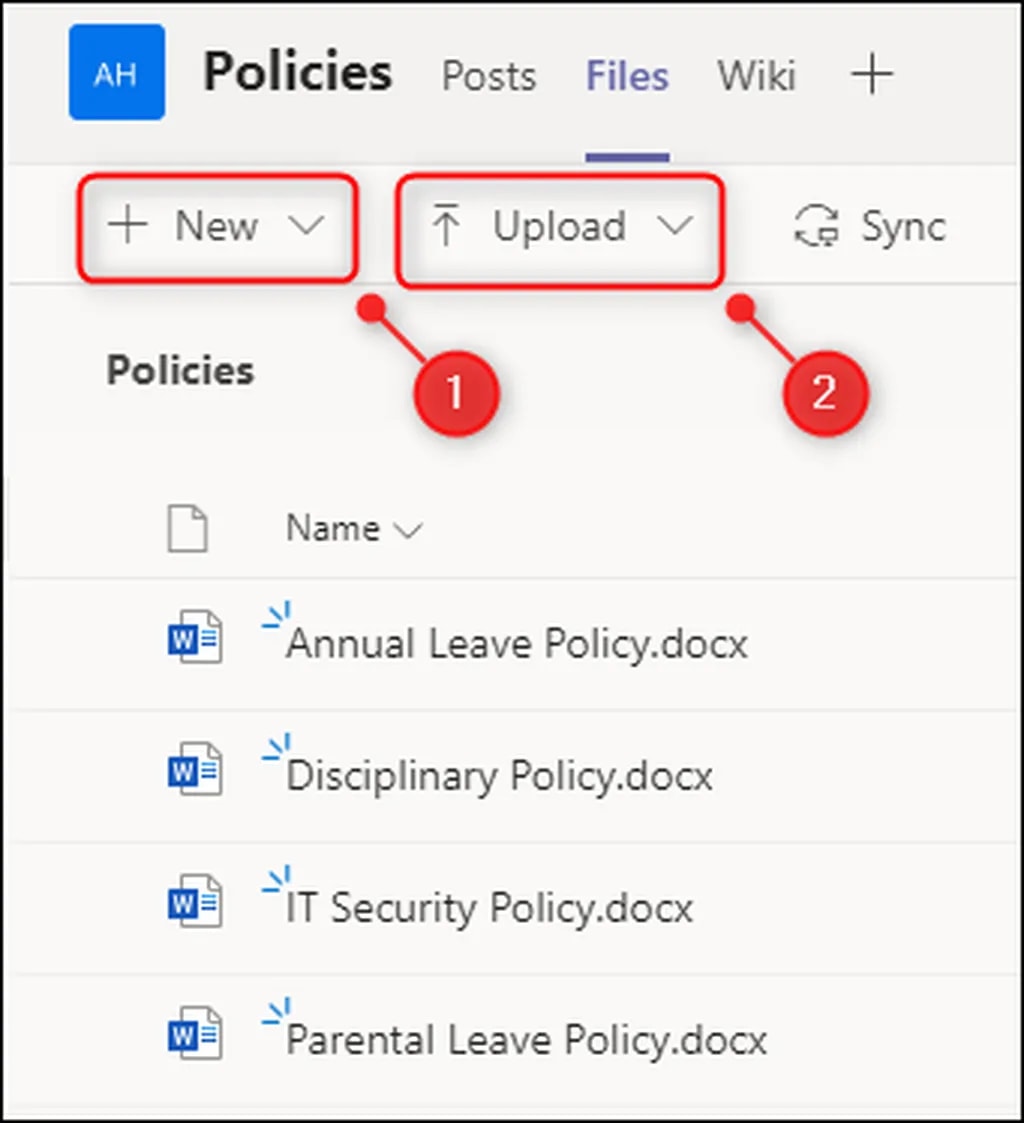Select the Files tab
This screenshot has height=1123, width=1024.
(627, 76)
